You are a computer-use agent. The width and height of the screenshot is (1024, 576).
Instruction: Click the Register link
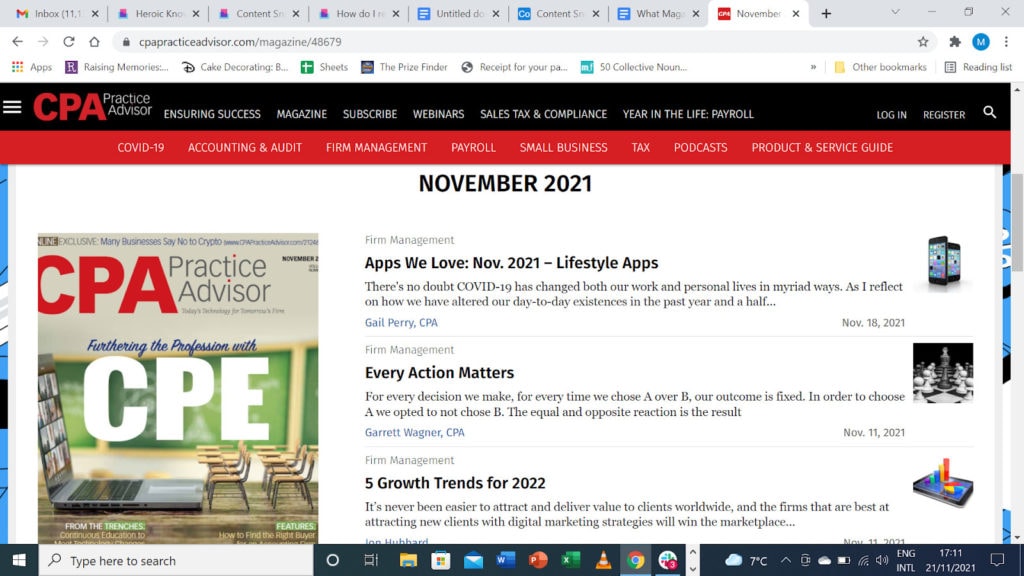point(944,115)
